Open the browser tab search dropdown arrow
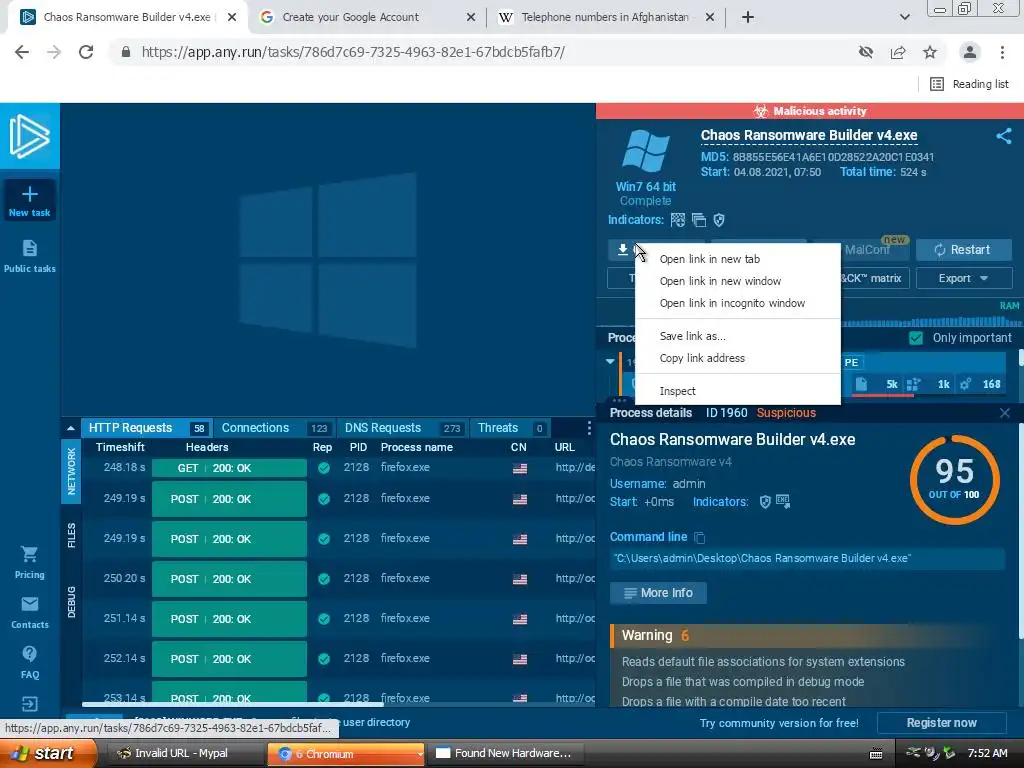 [904, 17]
